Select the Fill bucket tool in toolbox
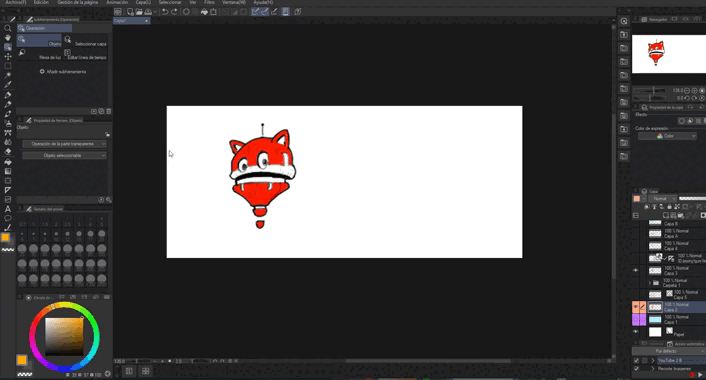The height and width of the screenshot is (380, 706). pyautogui.click(x=8, y=162)
